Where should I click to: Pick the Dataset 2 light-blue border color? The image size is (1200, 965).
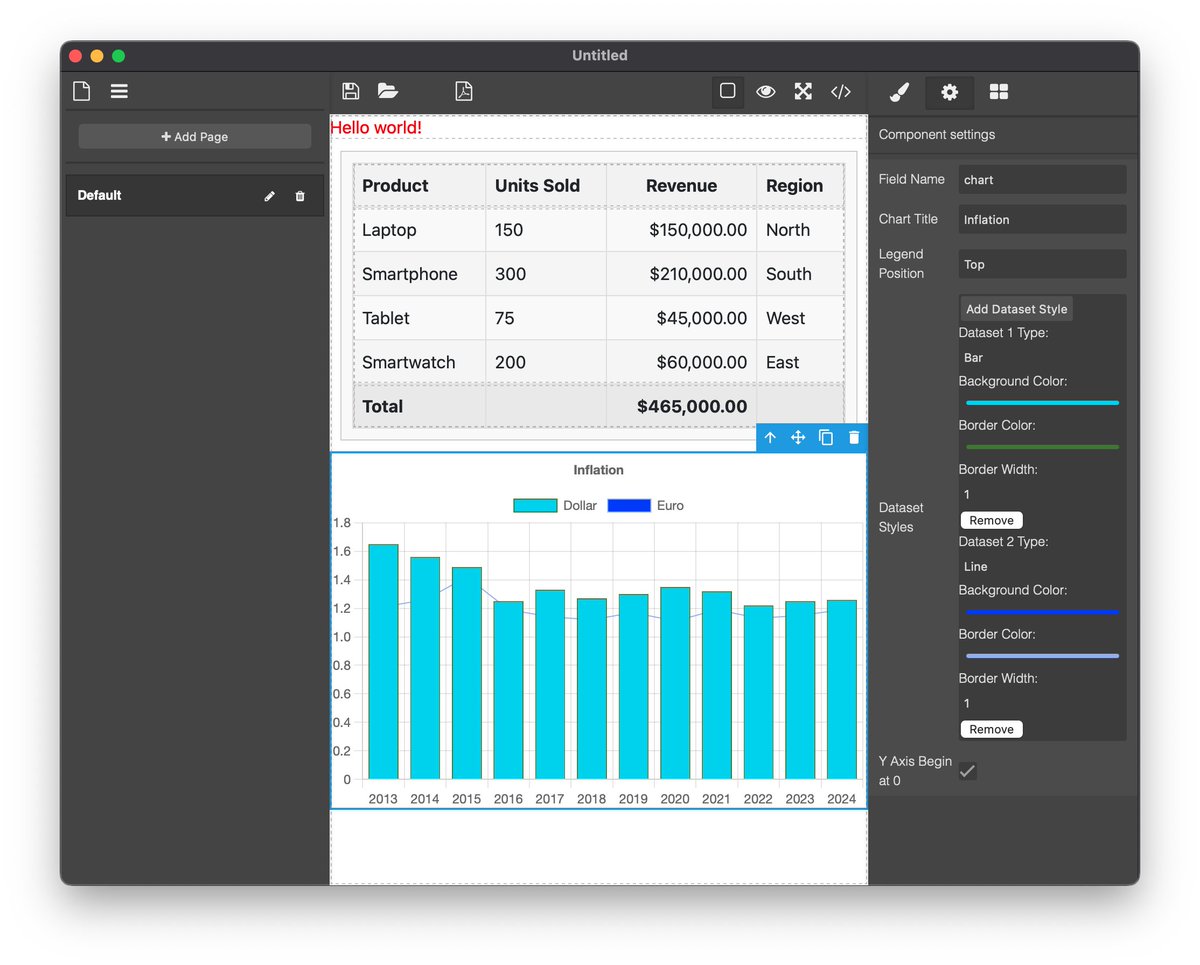(x=1042, y=656)
